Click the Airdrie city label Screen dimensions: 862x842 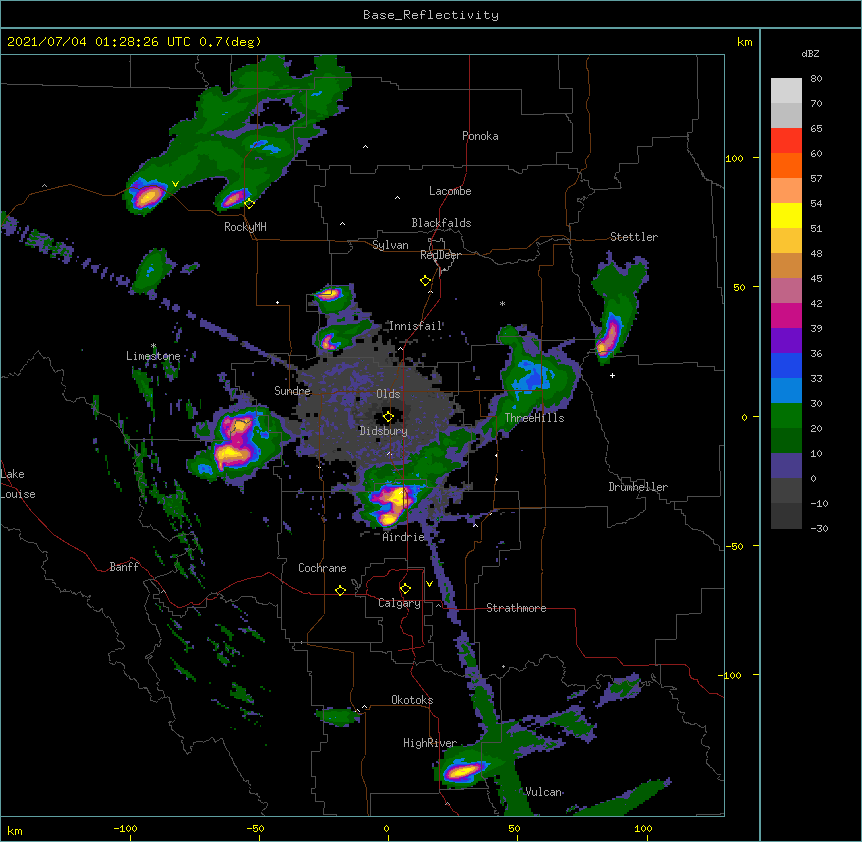click(404, 537)
